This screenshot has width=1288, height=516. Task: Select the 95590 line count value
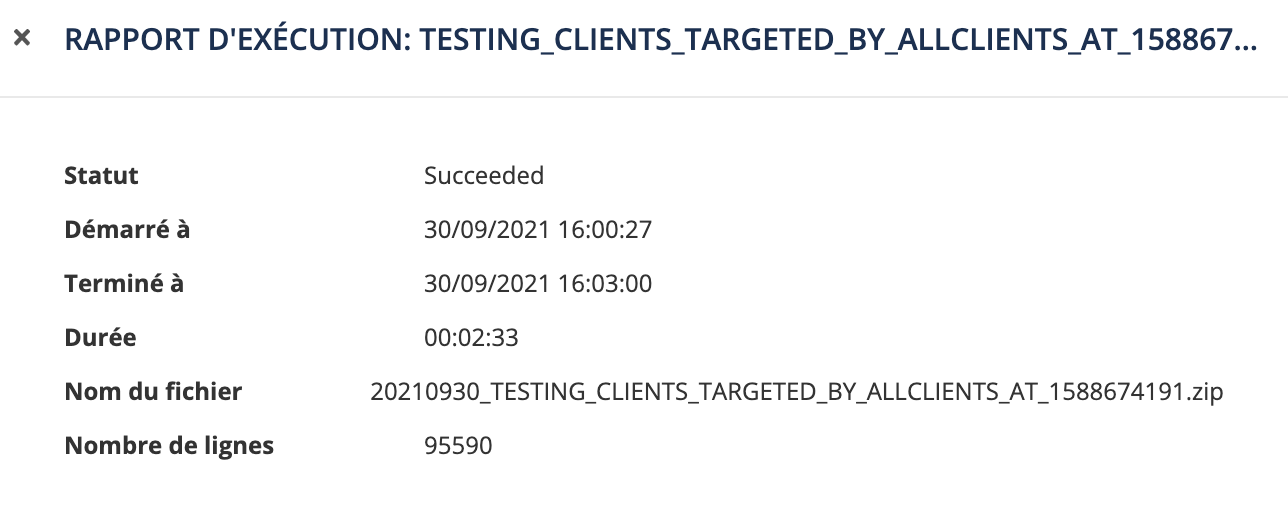[x=458, y=446]
